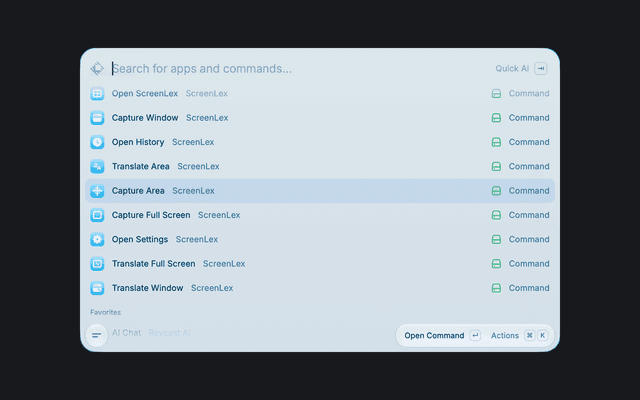Screen dimensions: 640x400
Task: Click the Translate Full Screen icon
Action: point(97,264)
